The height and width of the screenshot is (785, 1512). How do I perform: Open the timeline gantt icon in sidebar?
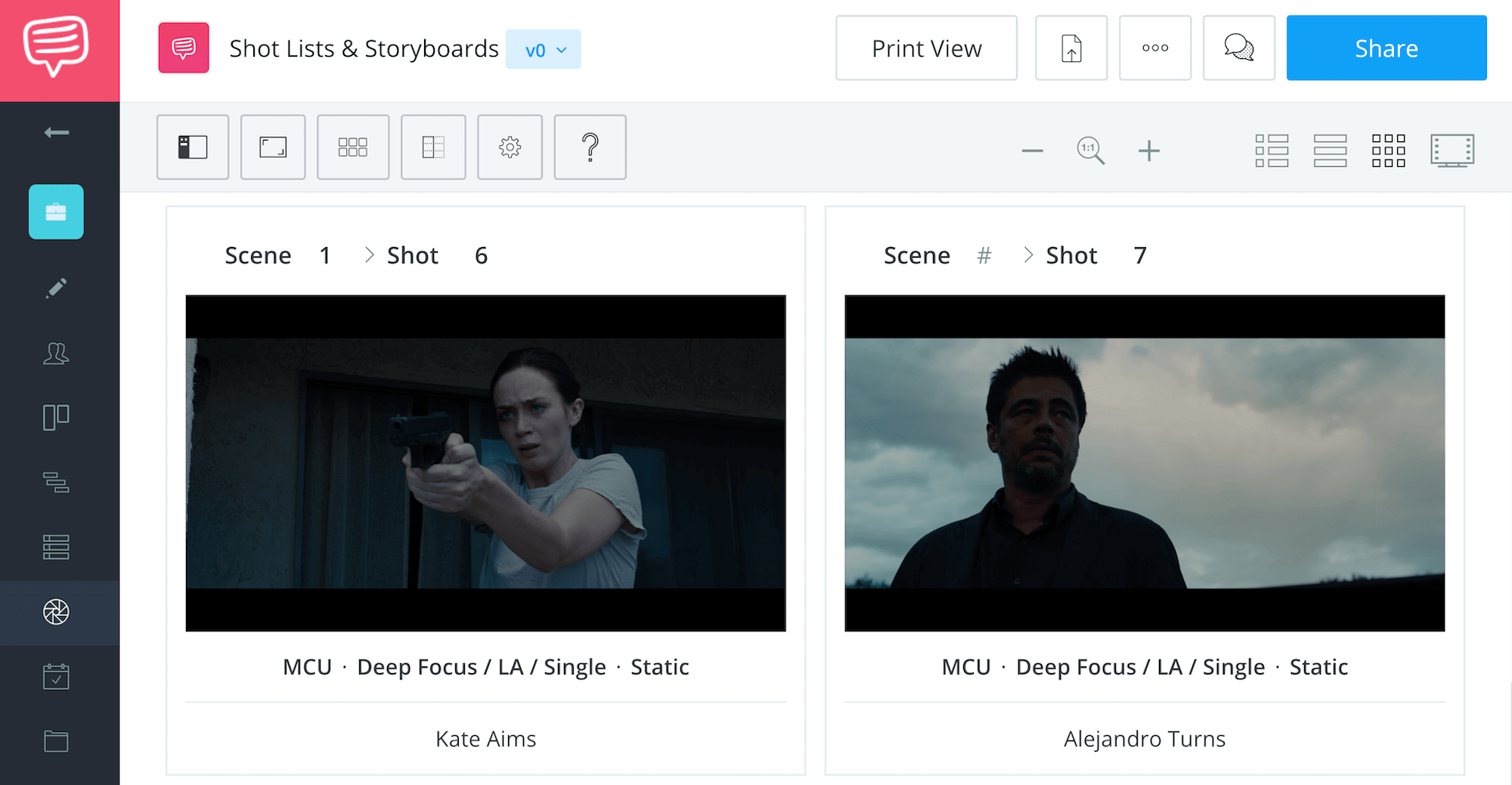click(x=56, y=482)
